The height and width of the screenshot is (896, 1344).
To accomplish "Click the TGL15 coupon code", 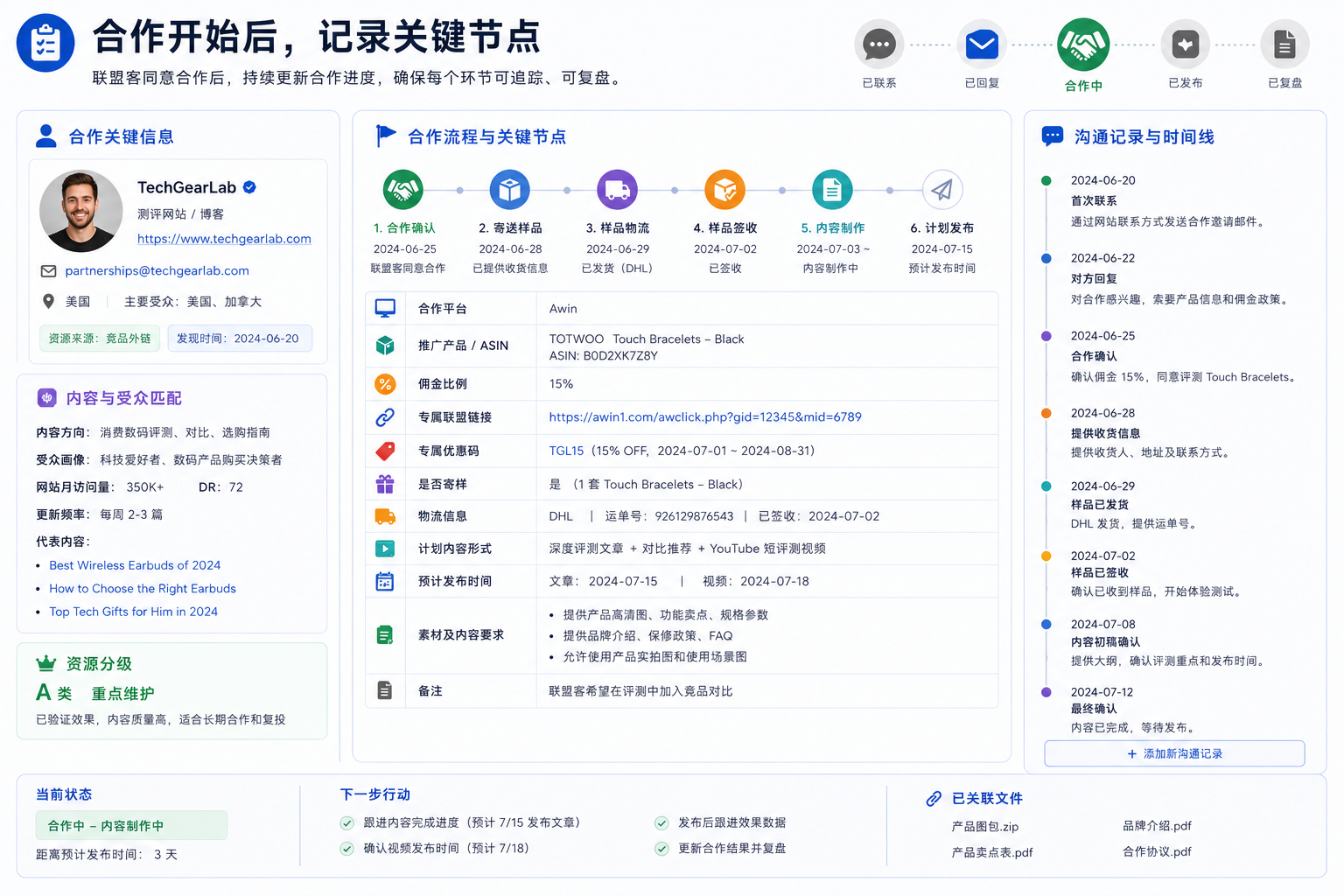I will (566, 451).
